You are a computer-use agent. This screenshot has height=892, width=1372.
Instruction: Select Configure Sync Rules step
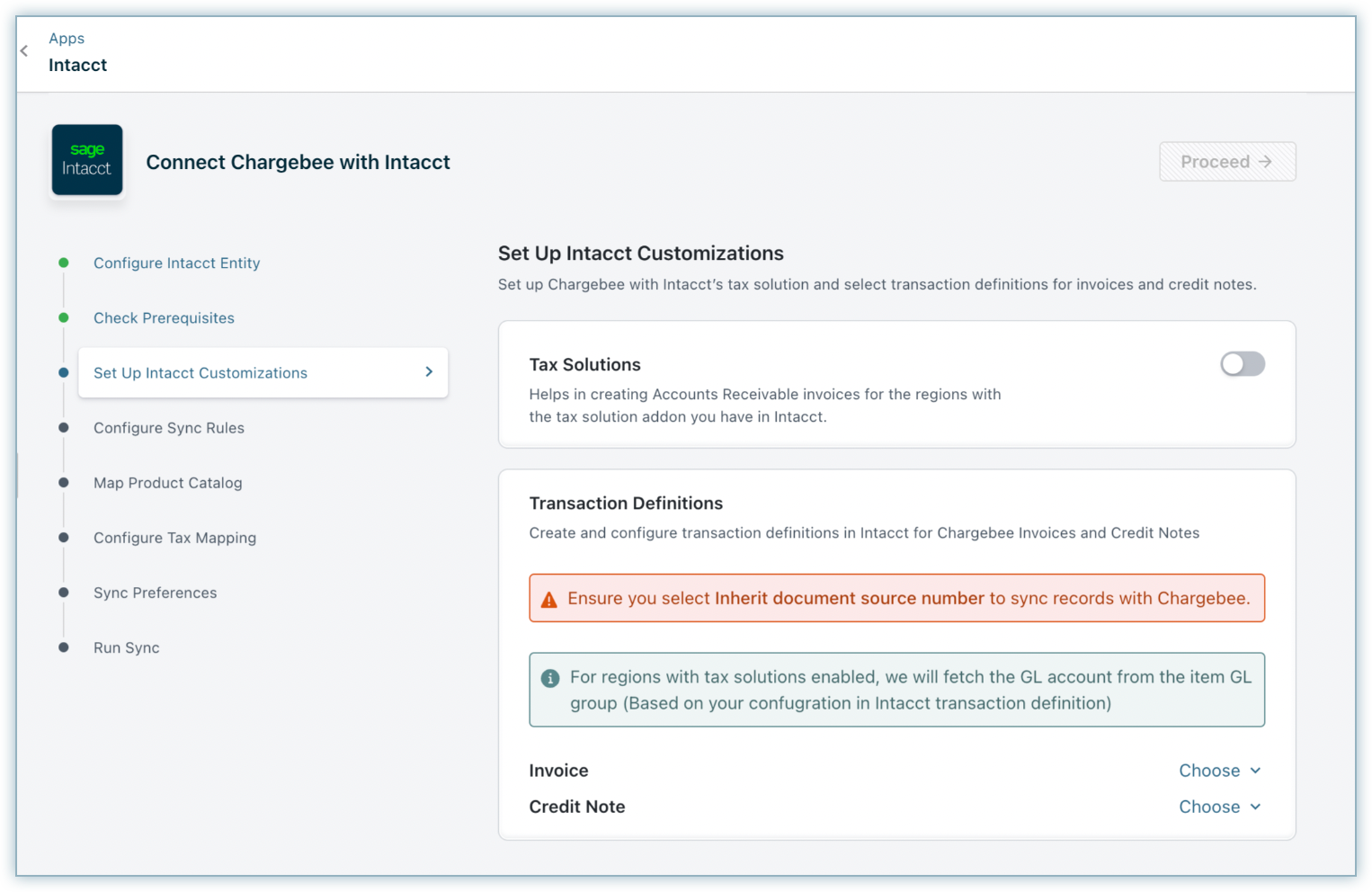pyautogui.click(x=169, y=428)
